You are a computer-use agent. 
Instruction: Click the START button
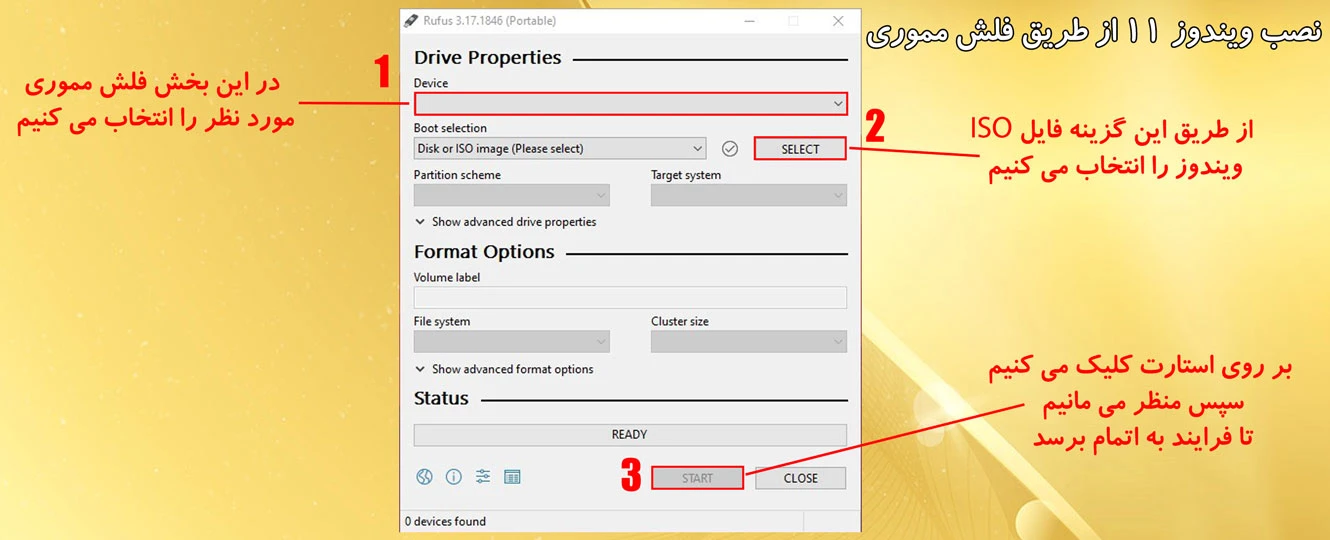[697, 478]
